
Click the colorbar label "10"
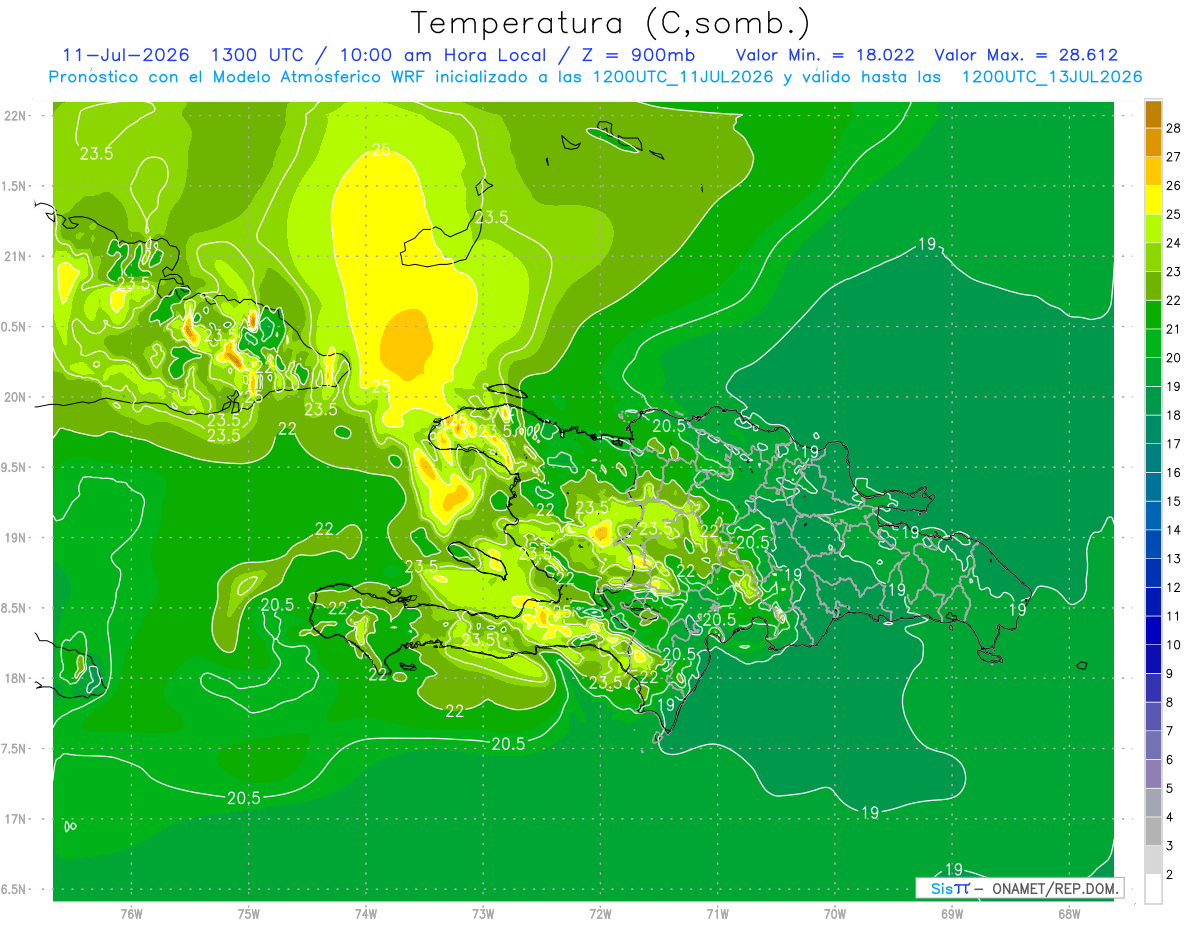pyautogui.click(x=1174, y=645)
